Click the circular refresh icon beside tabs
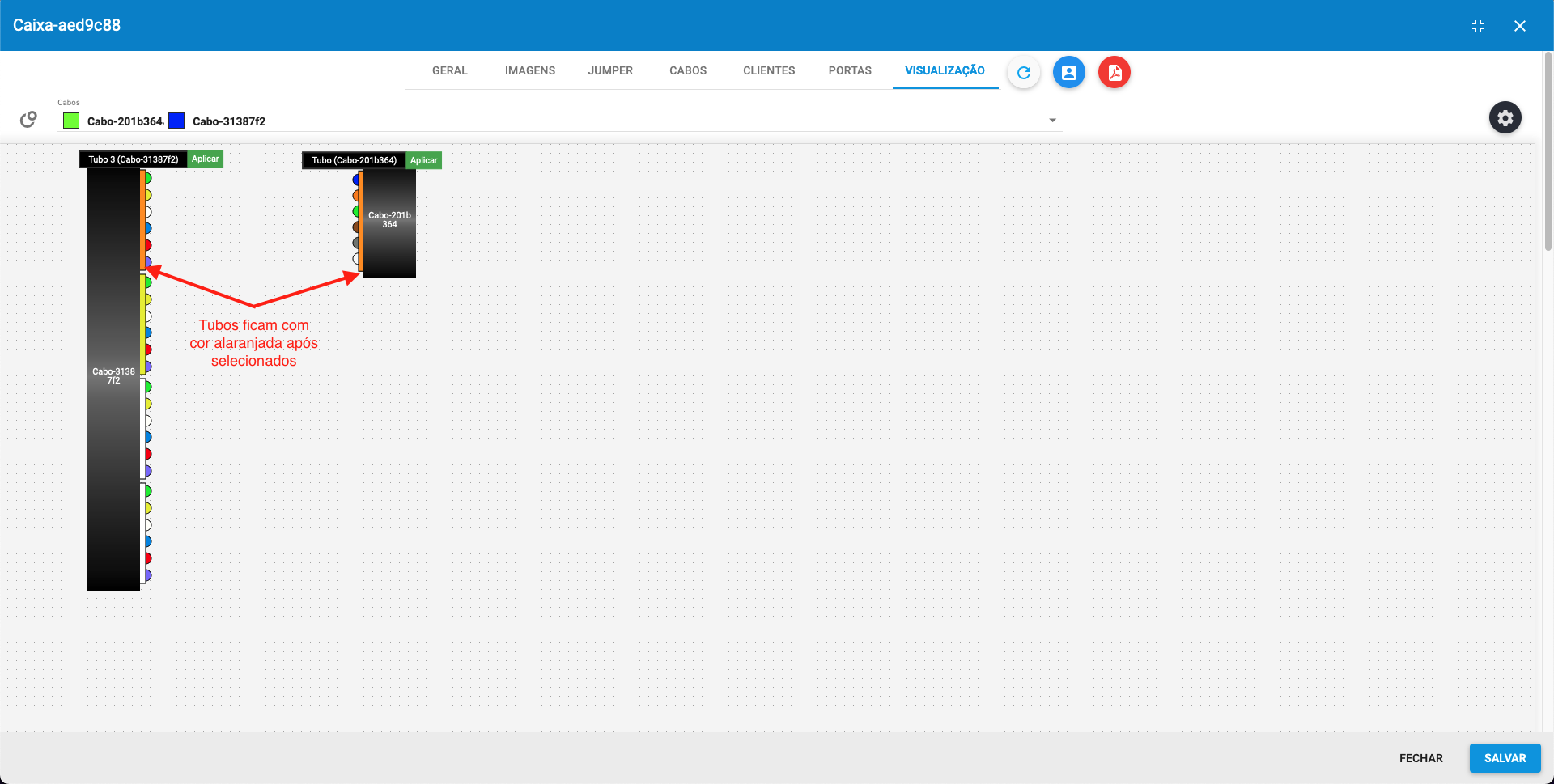The image size is (1554, 784). [1023, 72]
